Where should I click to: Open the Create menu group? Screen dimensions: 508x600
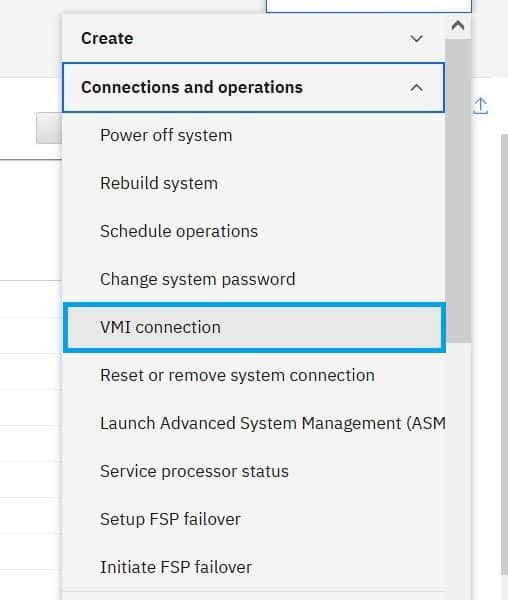[254, 38]
